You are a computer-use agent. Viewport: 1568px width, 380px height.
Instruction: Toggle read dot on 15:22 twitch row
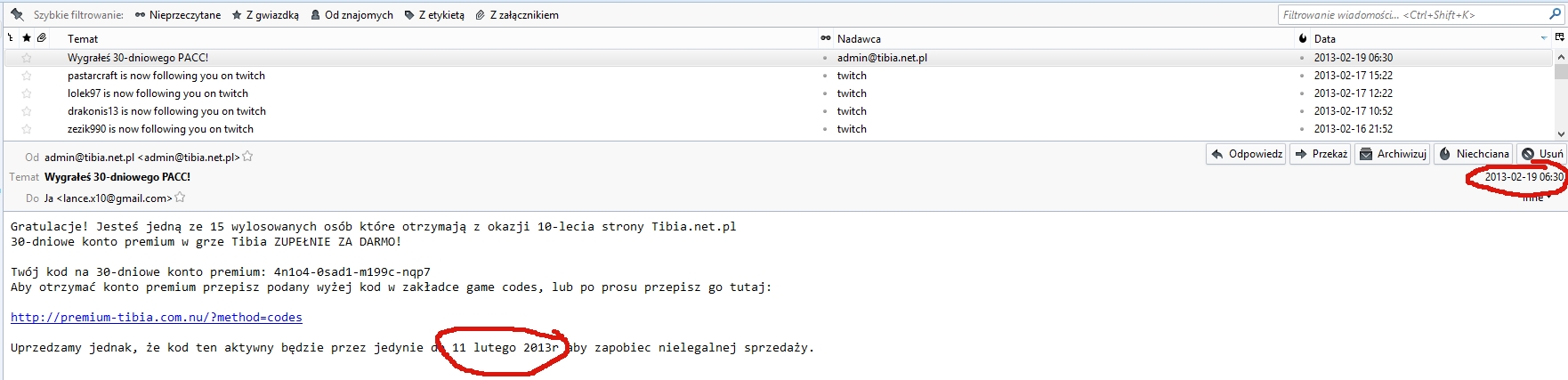tap(825, 76)
